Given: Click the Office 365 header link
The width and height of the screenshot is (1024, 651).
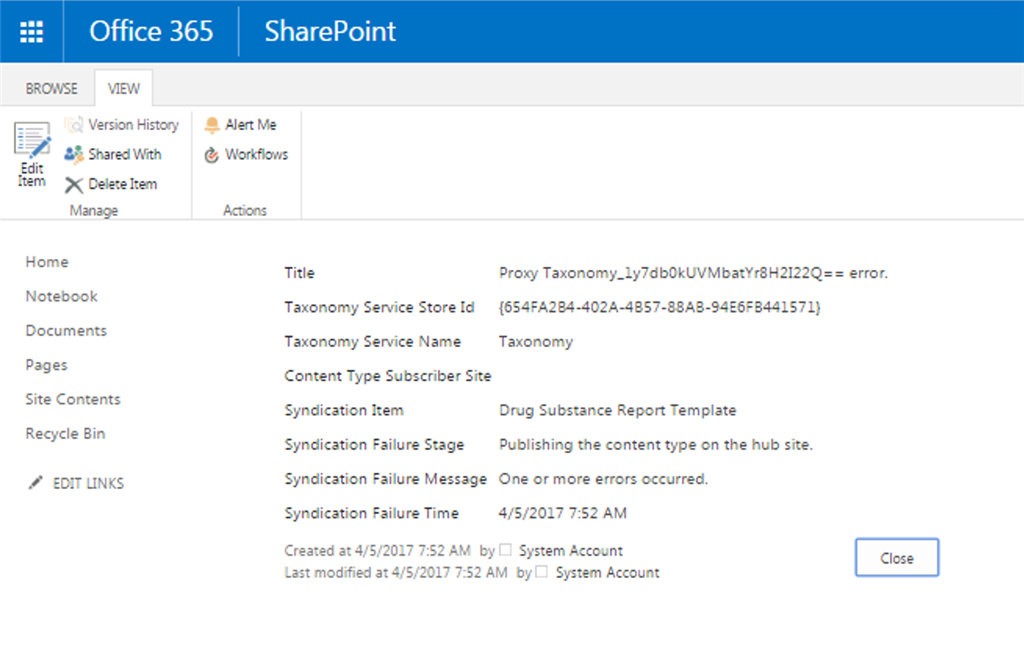Looking at the screenshot, I should point(151,31).
